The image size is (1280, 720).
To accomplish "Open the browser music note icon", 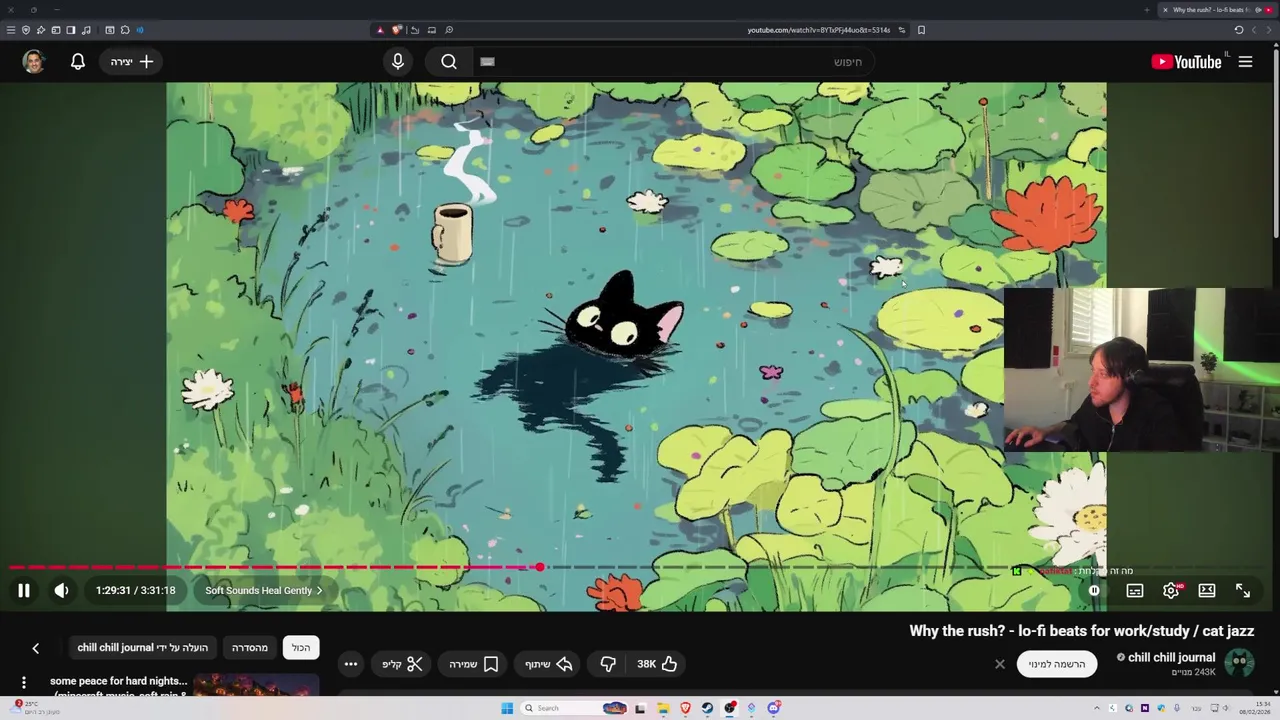I will point(86,30).
